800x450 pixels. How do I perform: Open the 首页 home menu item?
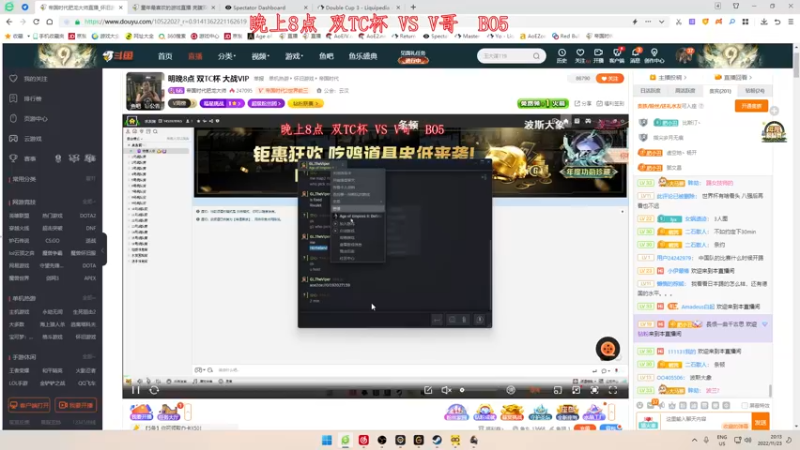pos(165,56)
